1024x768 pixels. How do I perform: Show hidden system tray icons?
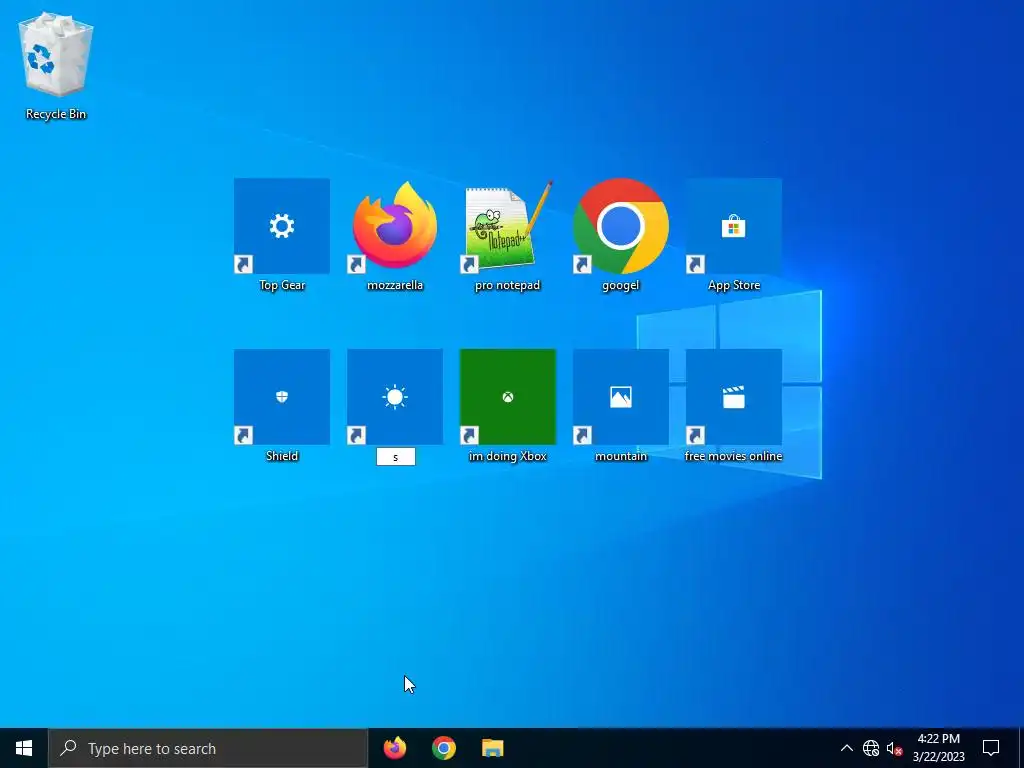[846, 748]
